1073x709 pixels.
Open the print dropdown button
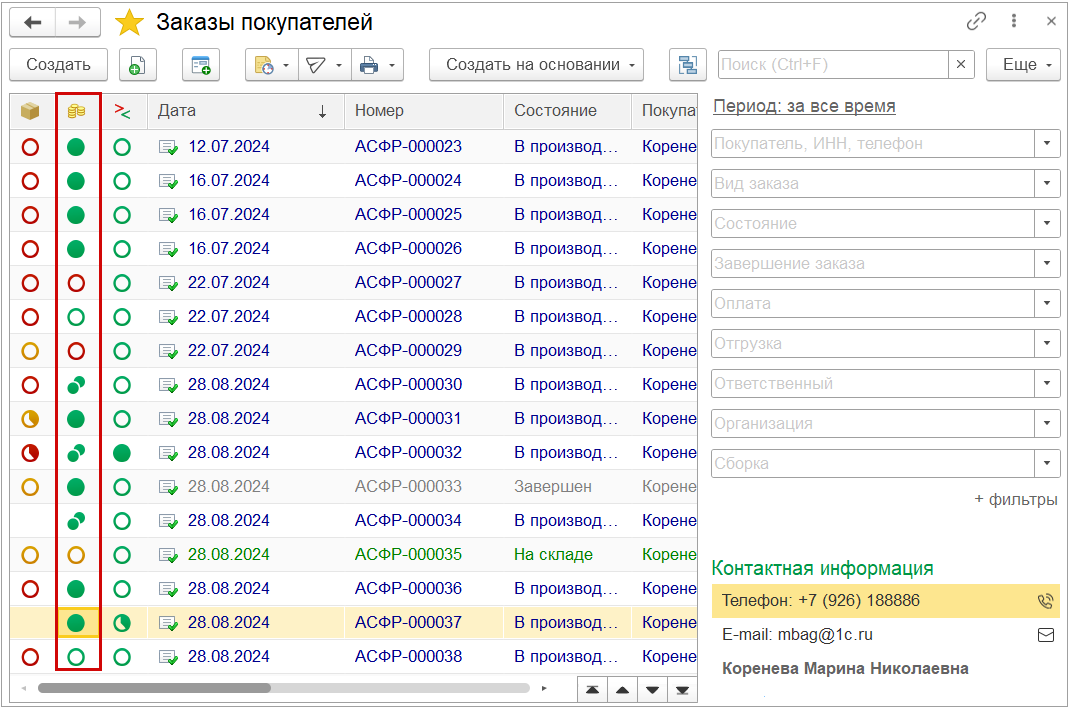[x=379, y=65]
